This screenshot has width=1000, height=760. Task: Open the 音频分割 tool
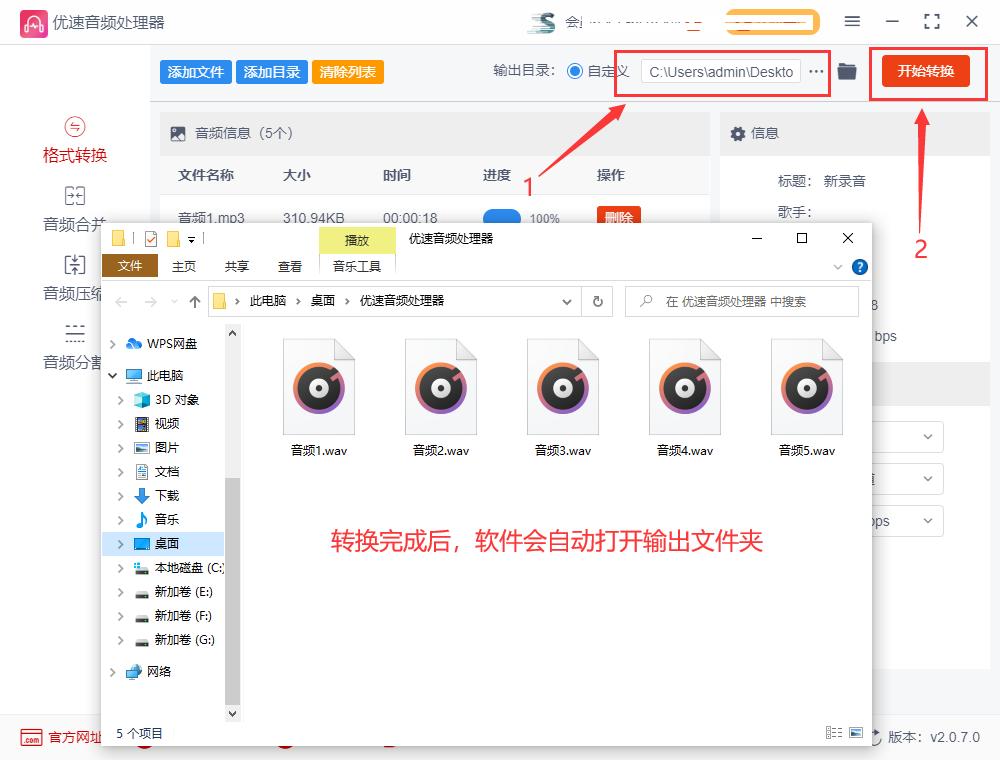74,343
